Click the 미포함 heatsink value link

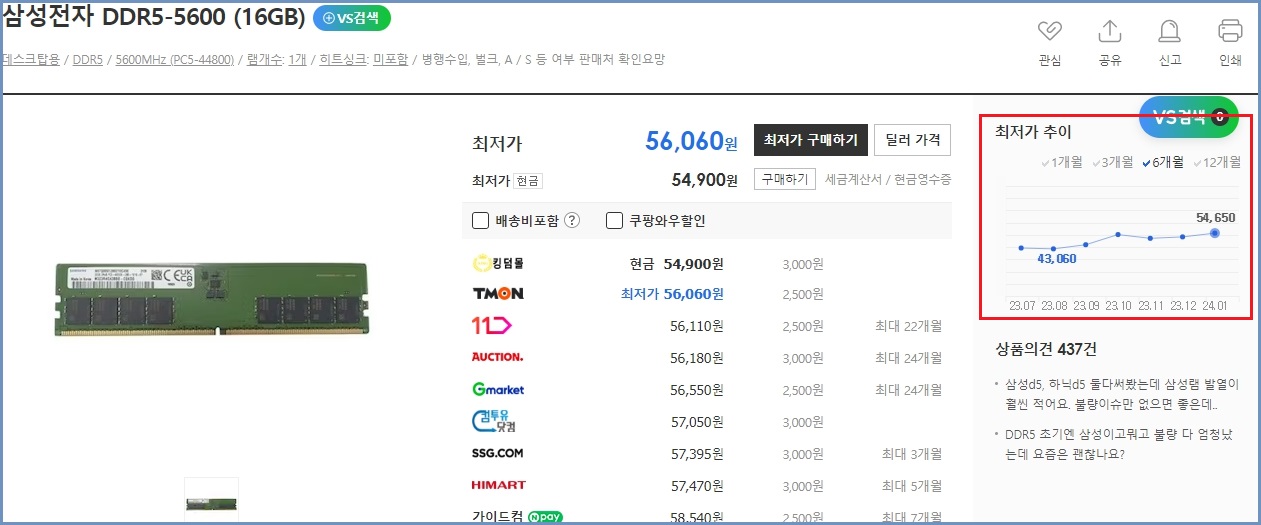(390, 59)
